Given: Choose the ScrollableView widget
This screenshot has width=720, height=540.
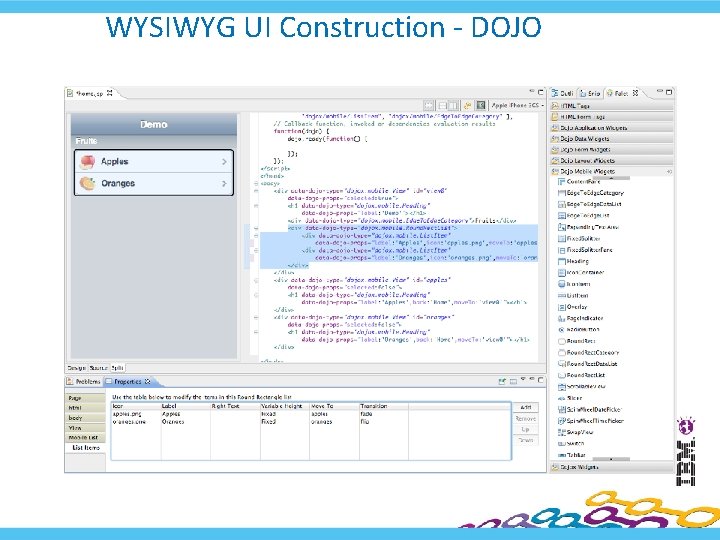Looking at the screenshot, I should click(x=582, y=387).
